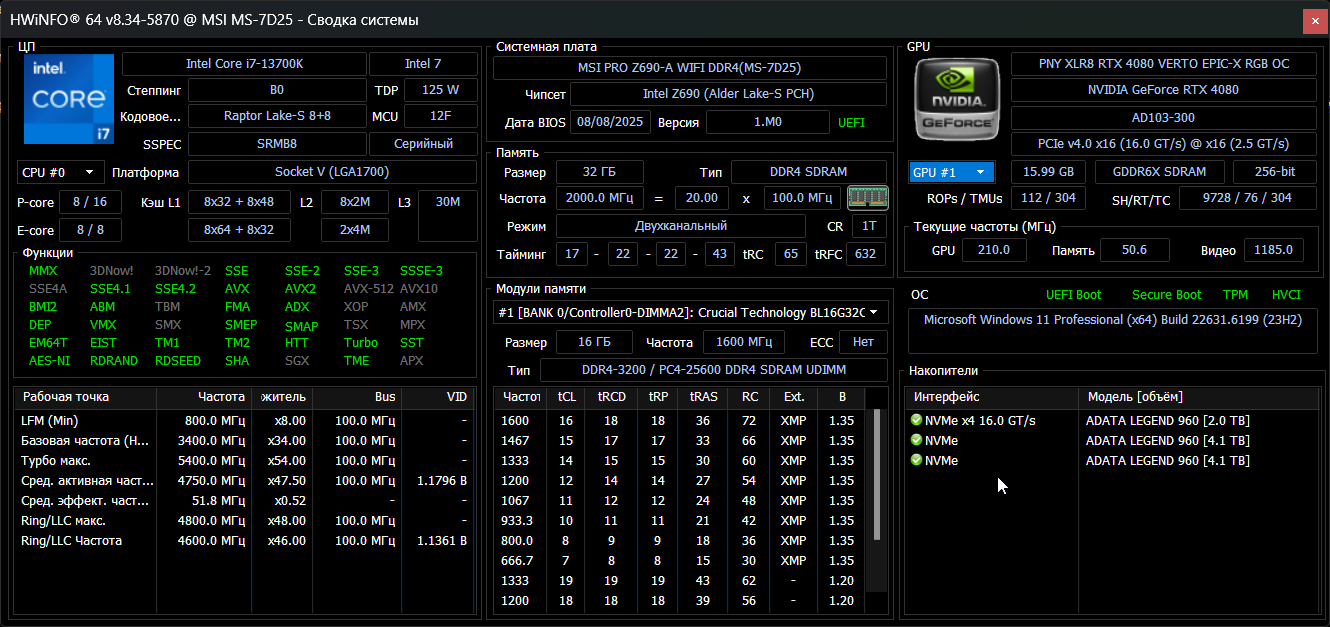Click the Intel Core i7-13700K field
Screen dimensions: 1330x627
click(244, 64)
